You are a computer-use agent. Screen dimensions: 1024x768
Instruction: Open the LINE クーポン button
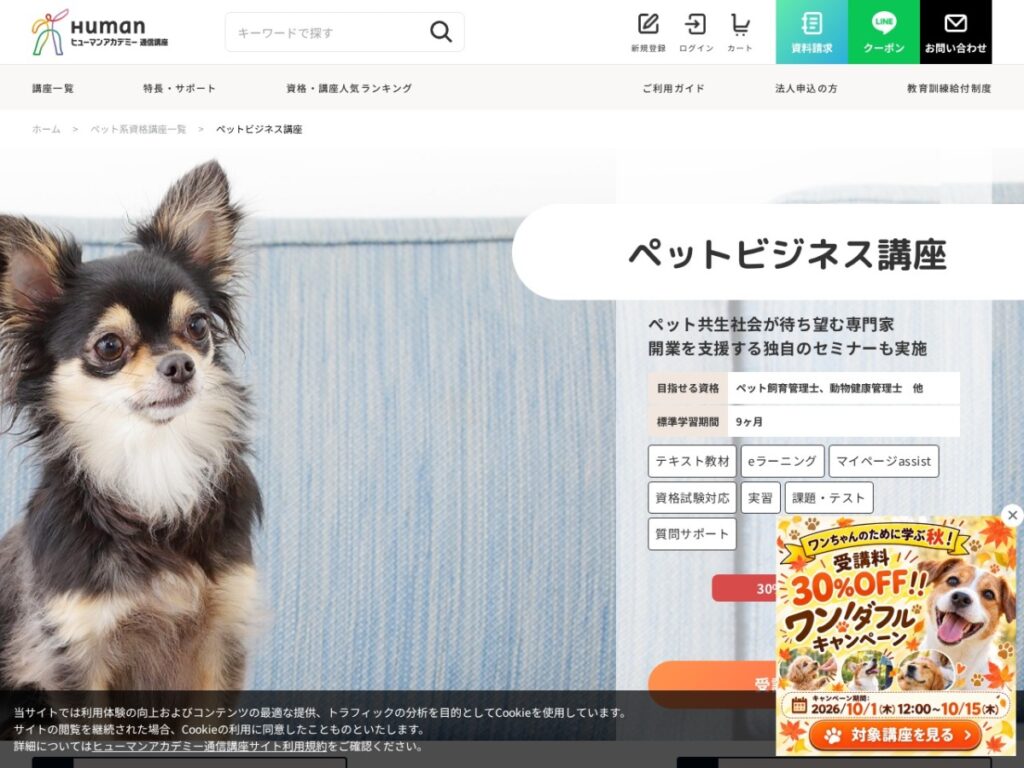pyautogui.click(x=884, y=32)
